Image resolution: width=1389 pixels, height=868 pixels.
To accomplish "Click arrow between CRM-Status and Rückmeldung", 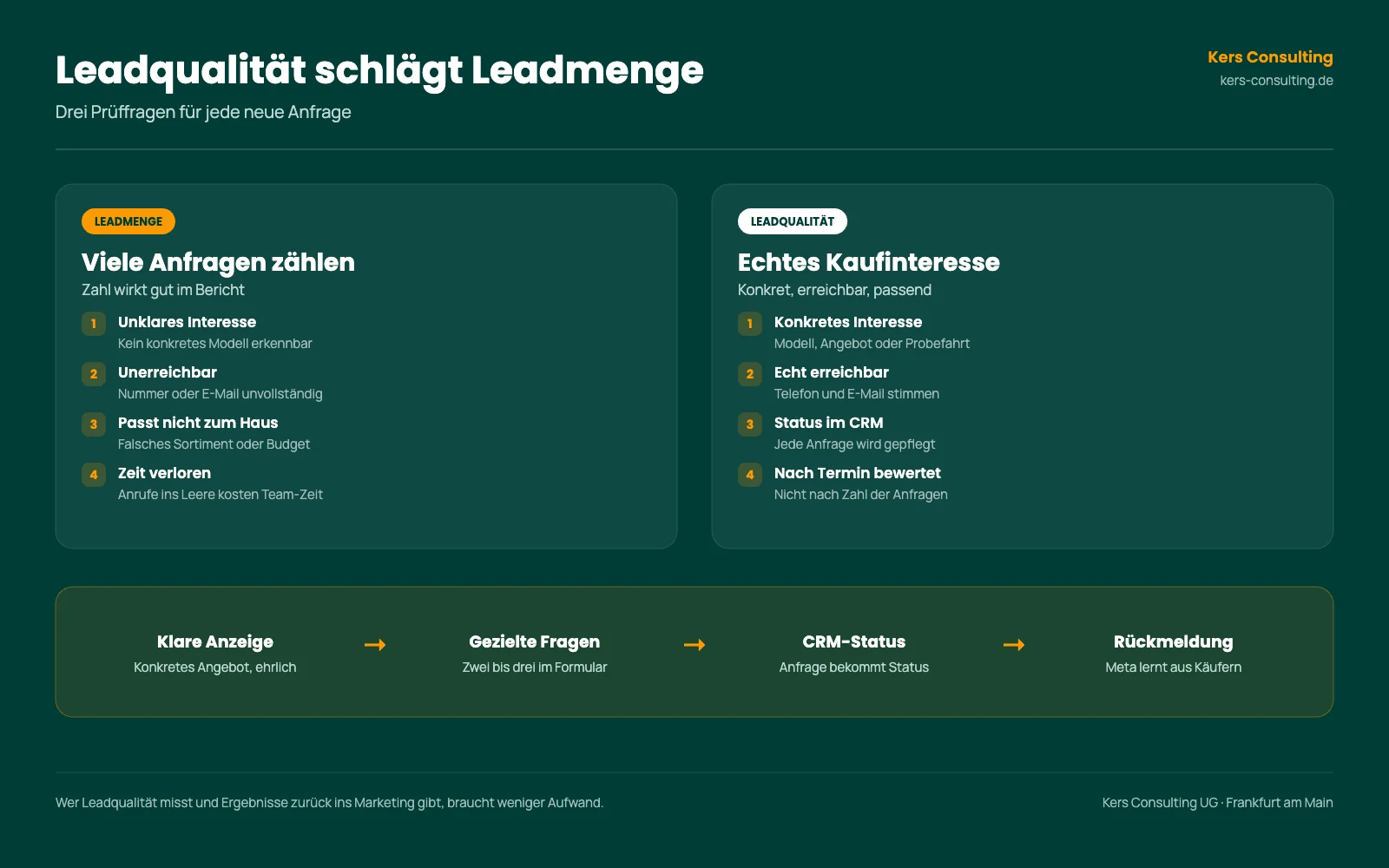I will pos(1014,645).
